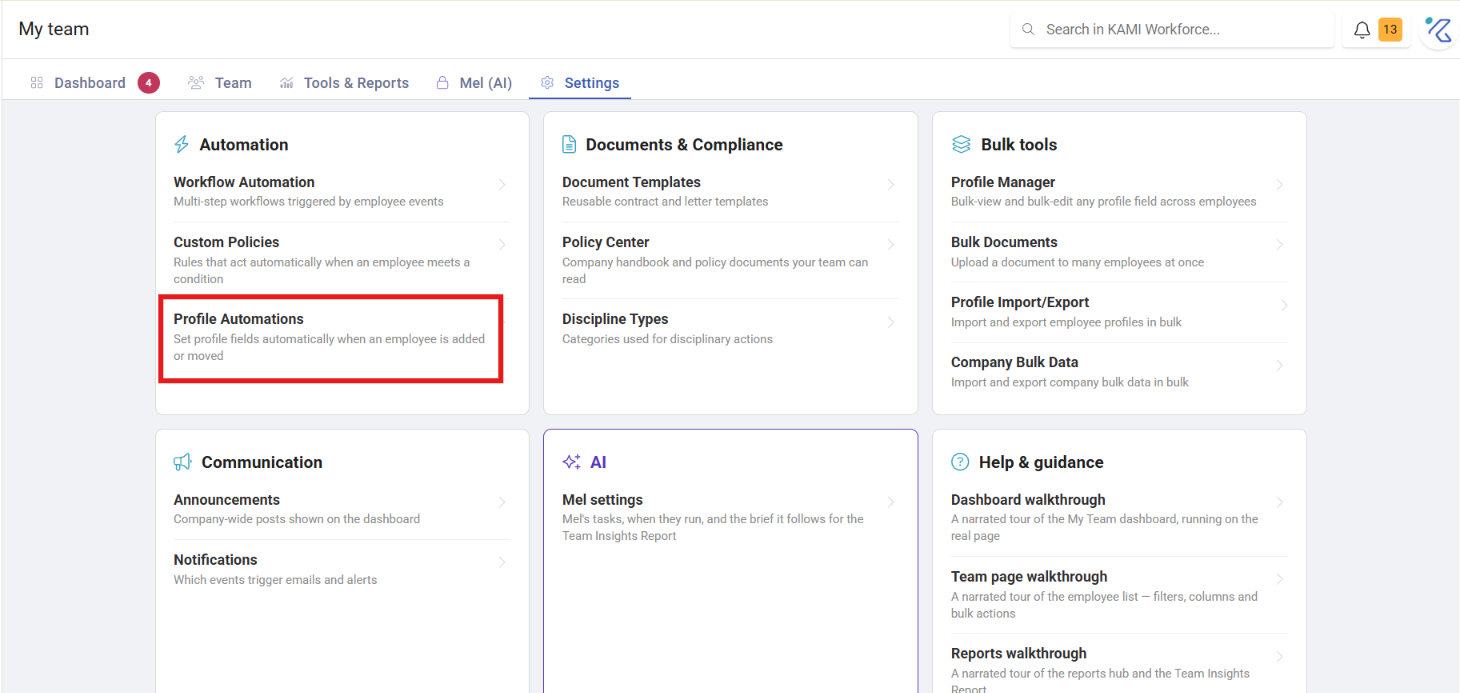
Task: Expand the Workflow Automation chevron
Action: (502, 185)
